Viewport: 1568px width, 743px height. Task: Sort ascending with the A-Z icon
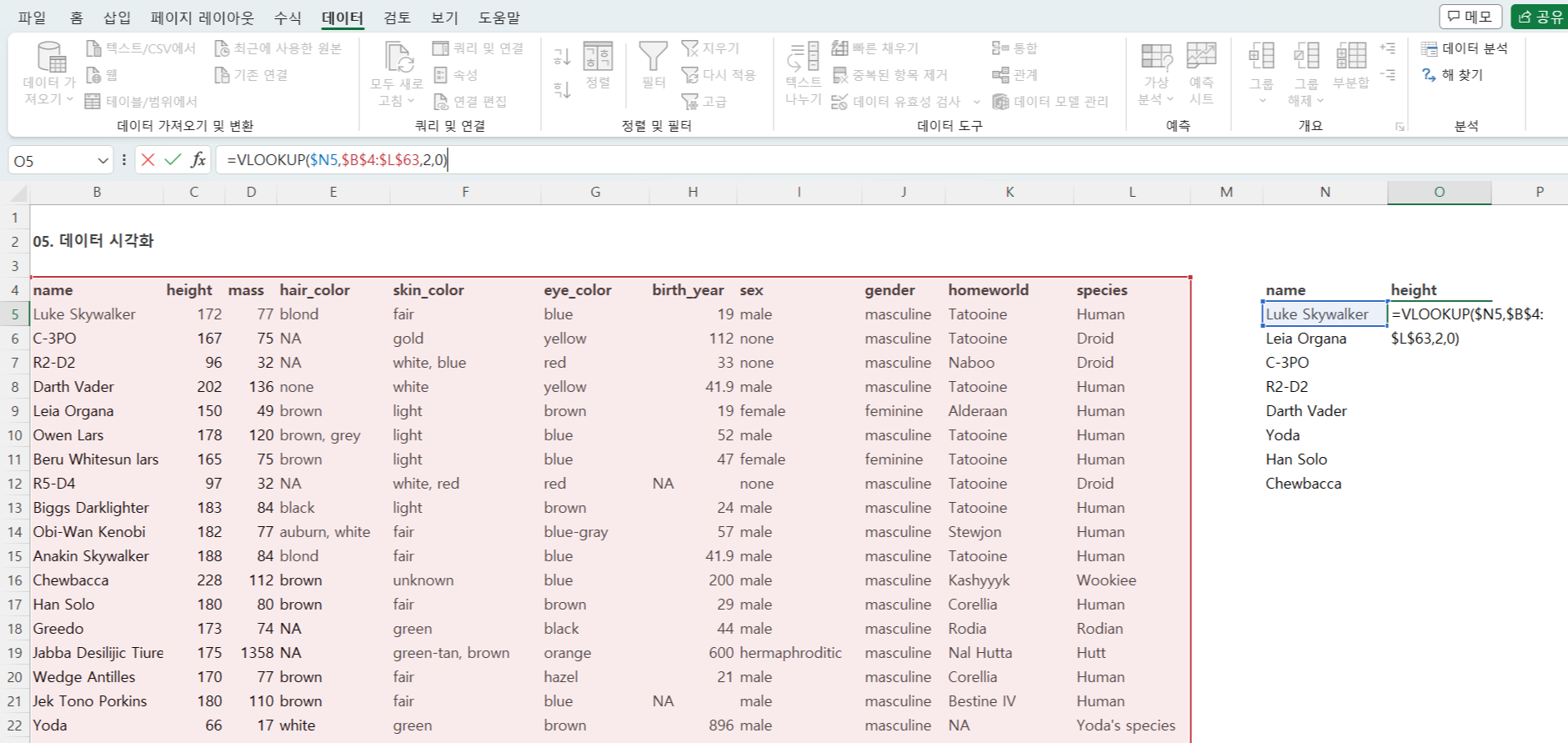(563, 57)
